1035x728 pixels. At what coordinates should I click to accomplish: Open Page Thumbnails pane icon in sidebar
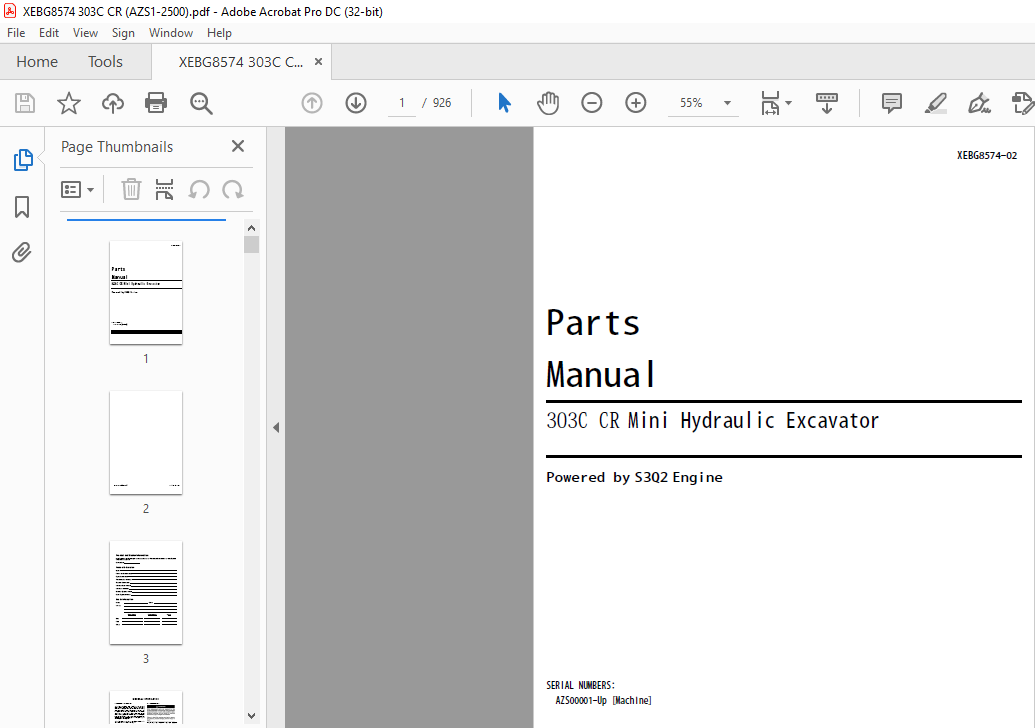[22, 160]
